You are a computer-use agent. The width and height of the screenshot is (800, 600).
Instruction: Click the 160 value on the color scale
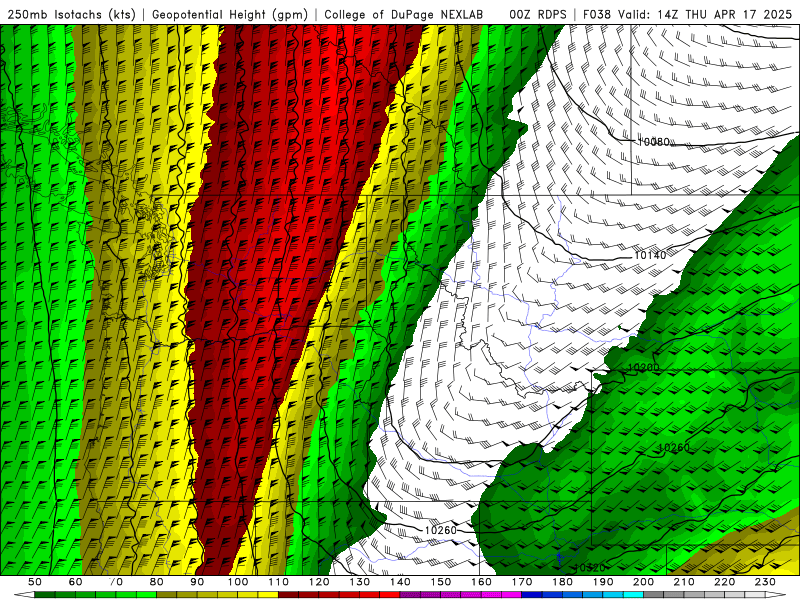tap(481, 582)
